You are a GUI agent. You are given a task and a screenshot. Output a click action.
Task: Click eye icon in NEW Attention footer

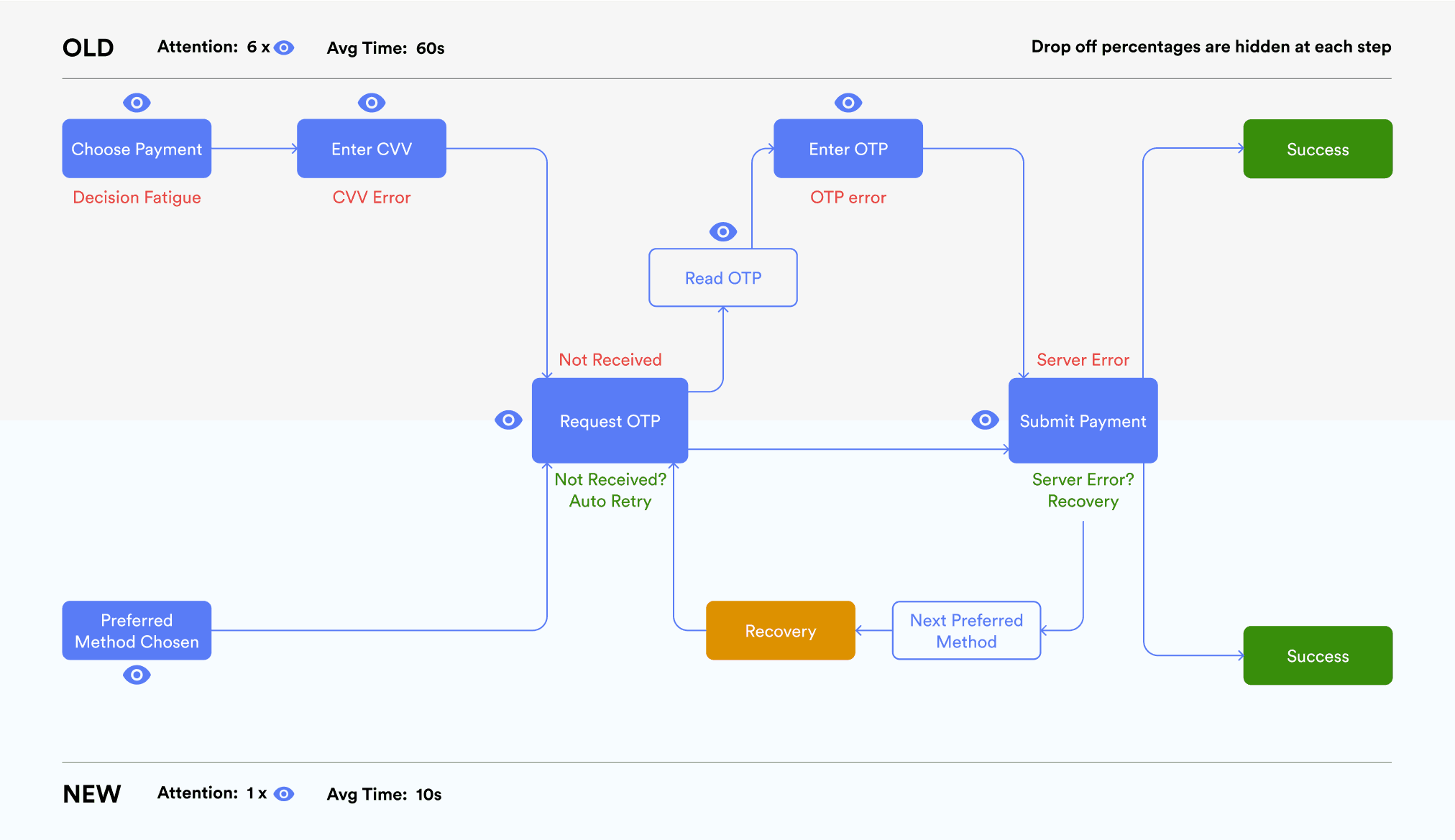click(284, 794)
